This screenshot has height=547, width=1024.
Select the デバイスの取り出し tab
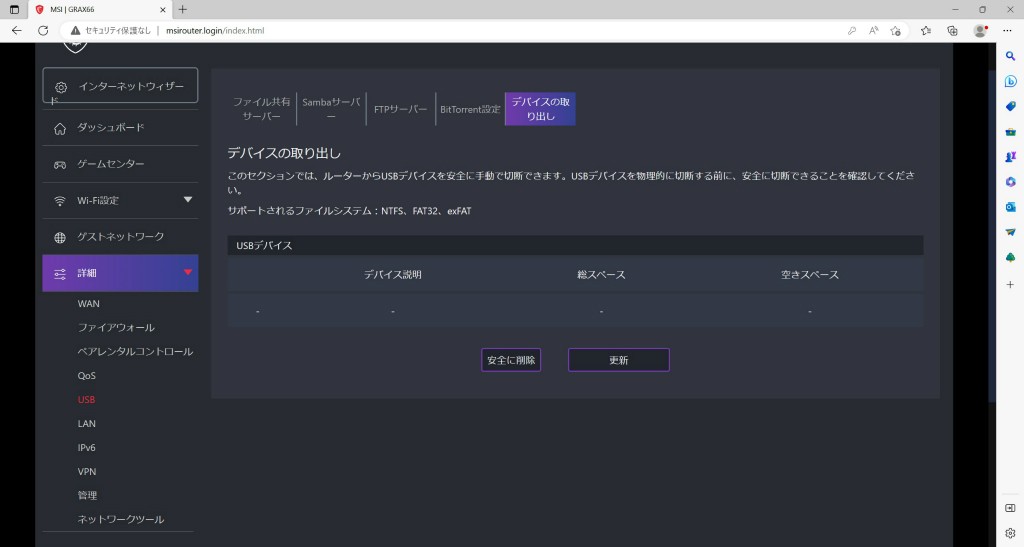tap(540, 109)
